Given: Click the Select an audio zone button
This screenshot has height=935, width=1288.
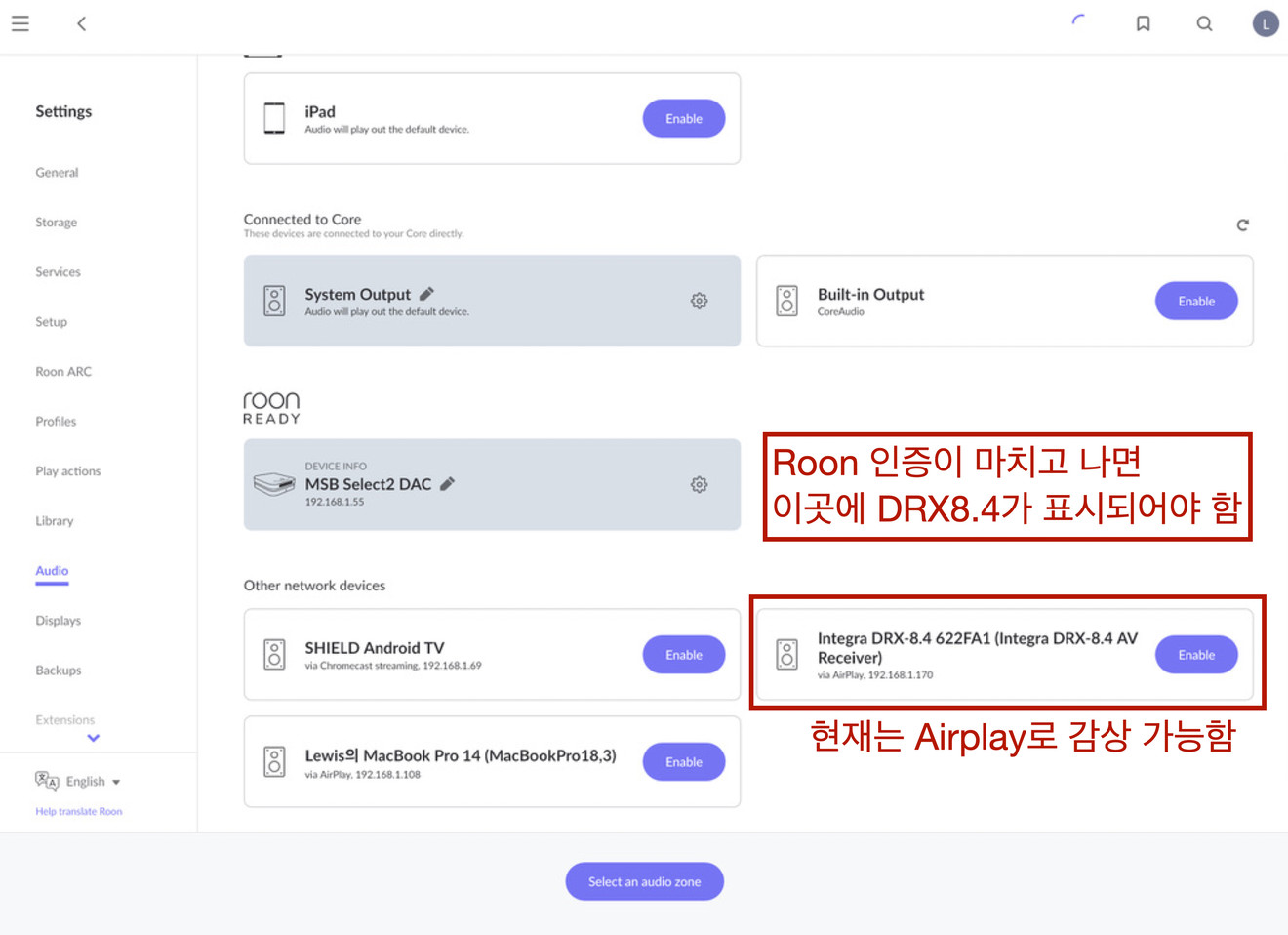Looking at the screenshot, I should point(645,881).
